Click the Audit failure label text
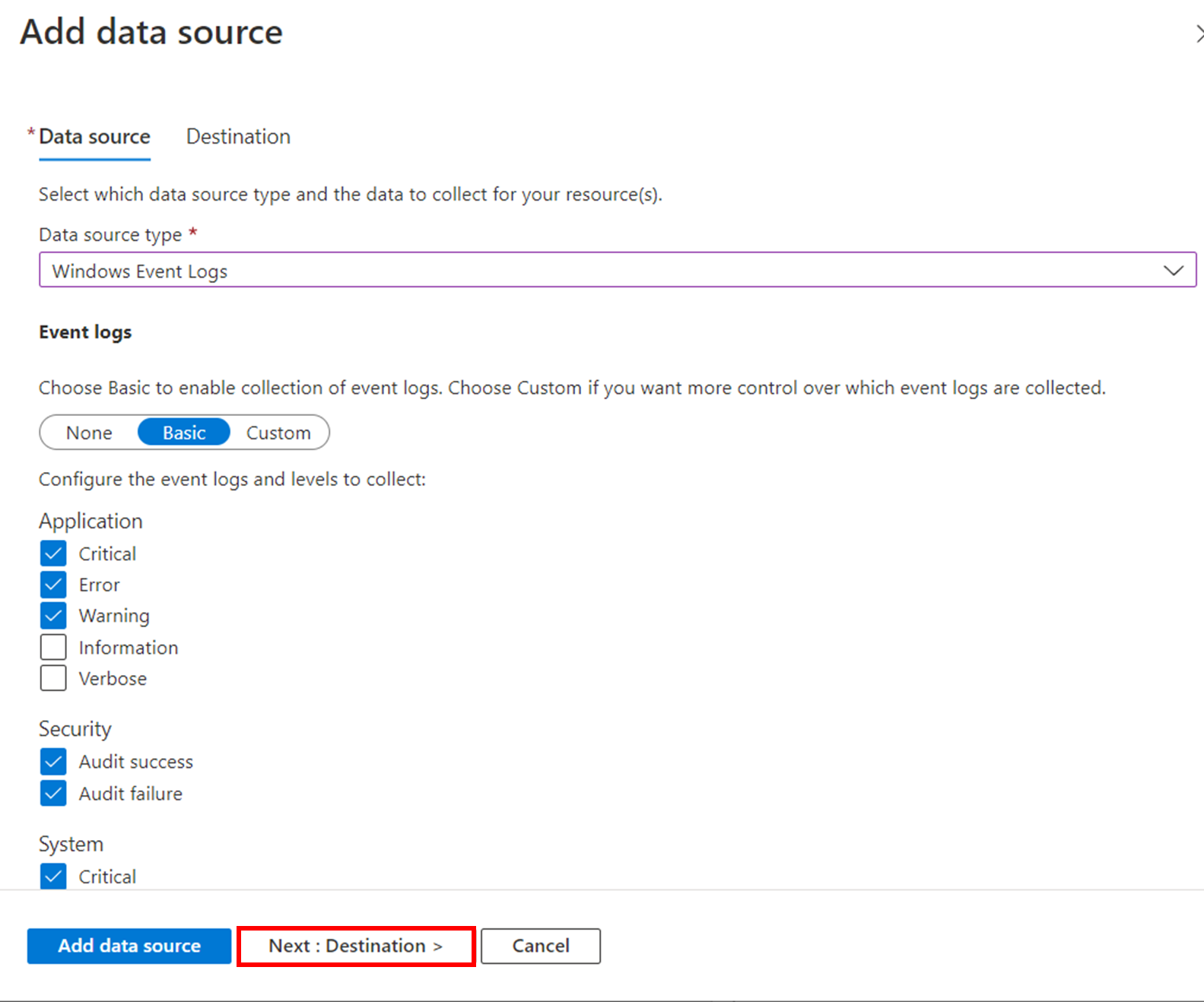The width and height of the screenshot is (1204, 1002). [131, 794]
